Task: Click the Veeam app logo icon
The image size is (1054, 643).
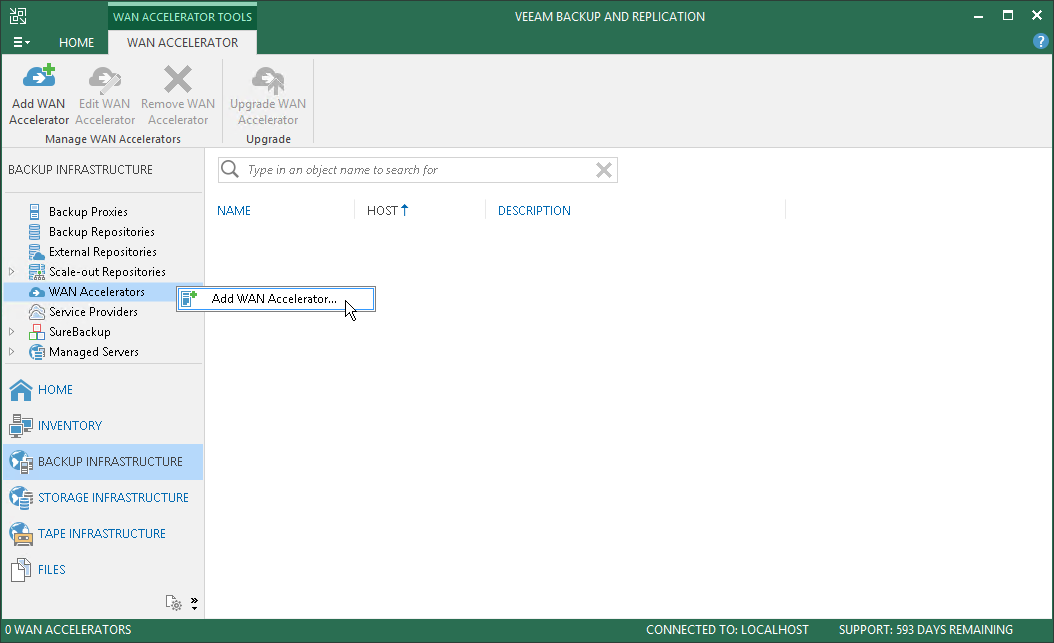Action: pyautogui.click(x=18, y=16)
